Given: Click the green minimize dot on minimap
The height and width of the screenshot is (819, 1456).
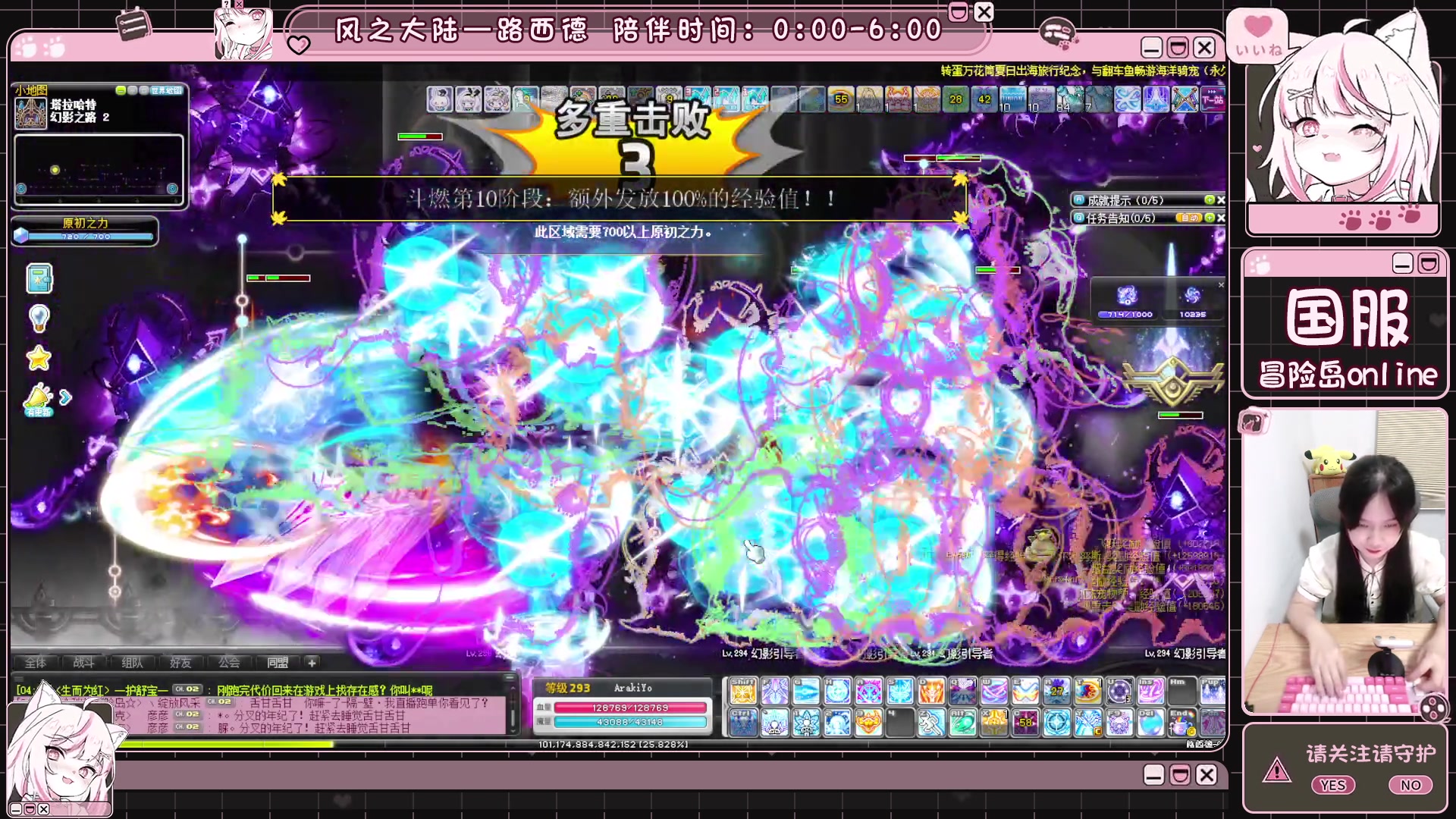Looking at the screenshot, I should pos(121,90).
